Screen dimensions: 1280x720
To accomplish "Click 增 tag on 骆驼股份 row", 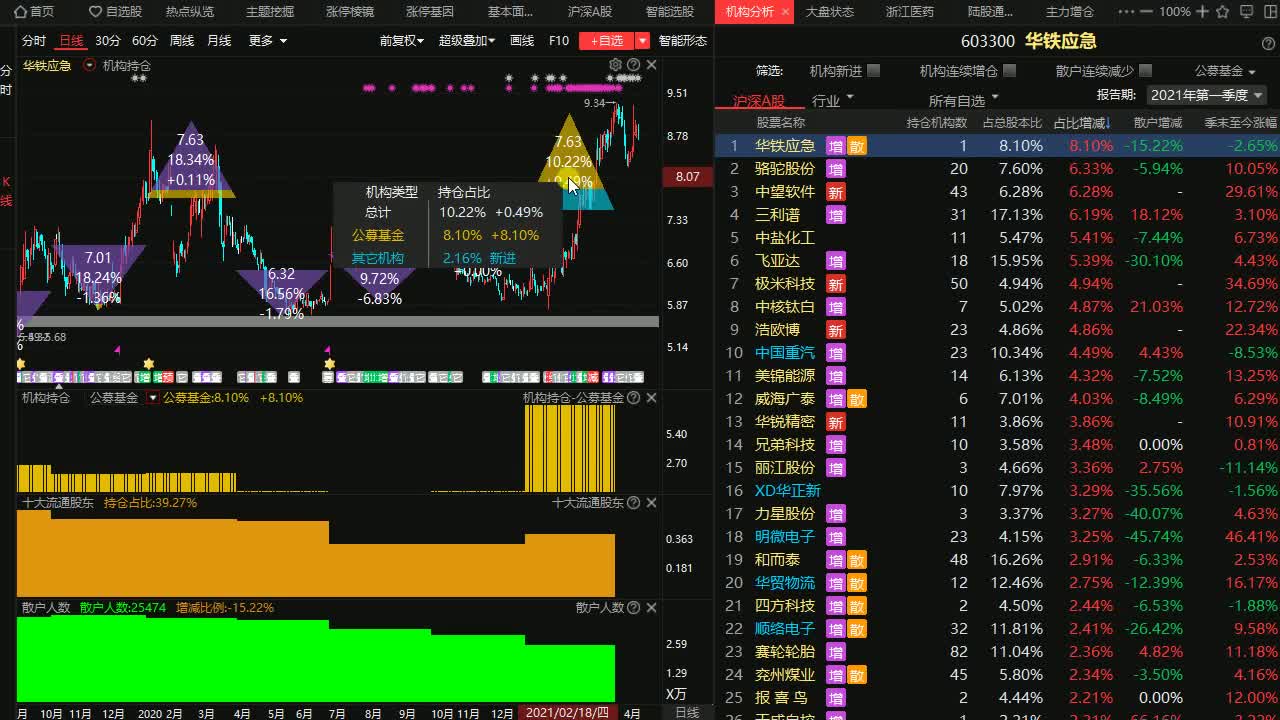I will pos(835,169).
